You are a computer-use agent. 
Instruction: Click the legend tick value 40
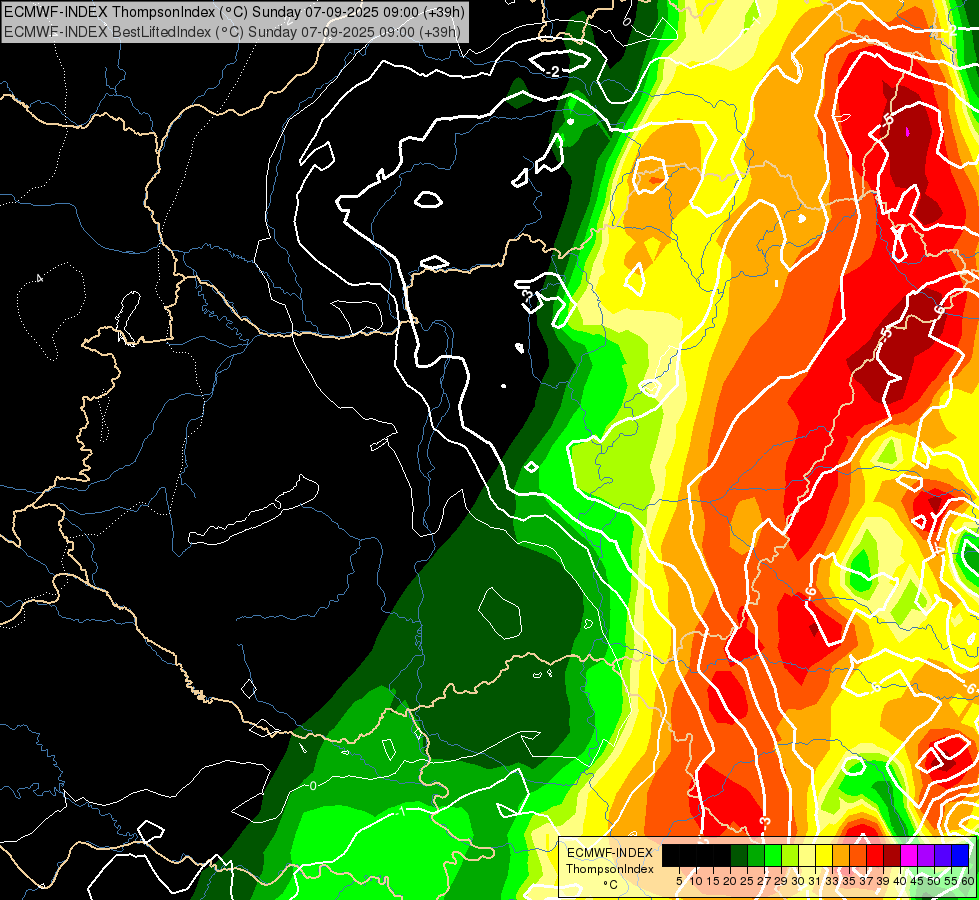pyautogui.click(x=900, y=881)
